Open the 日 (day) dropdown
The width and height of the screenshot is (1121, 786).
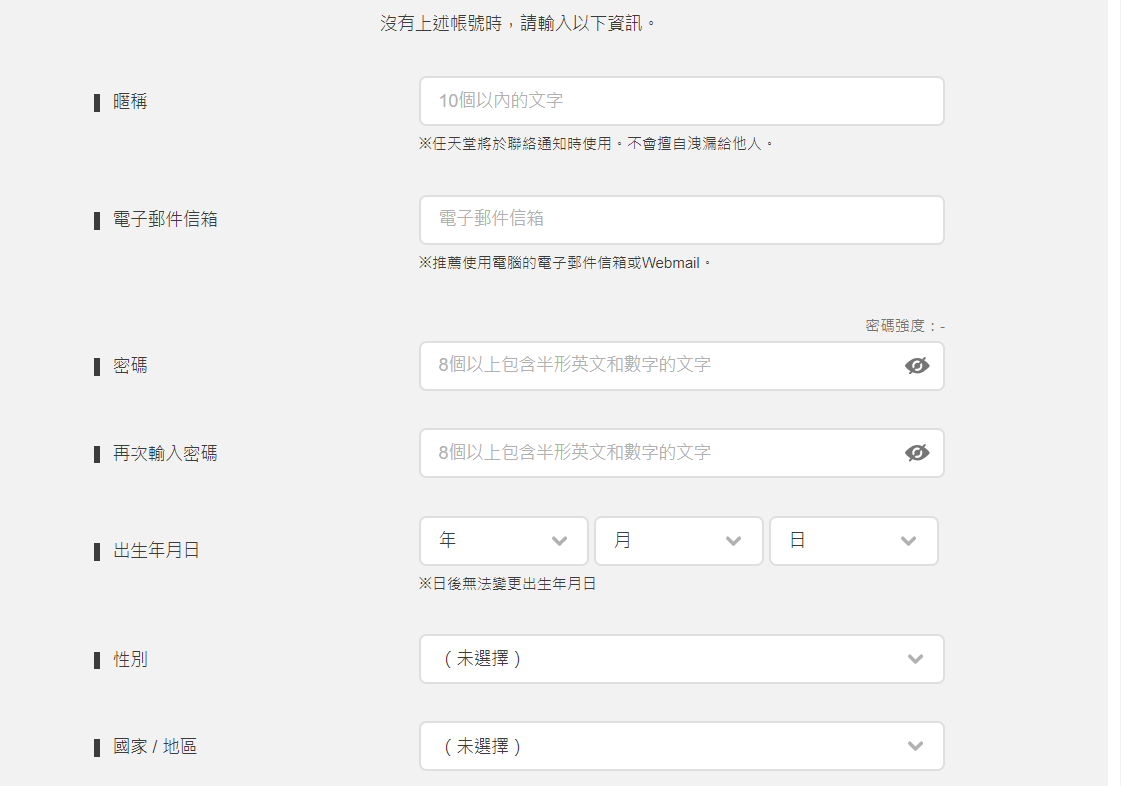[x=853, y=540]
